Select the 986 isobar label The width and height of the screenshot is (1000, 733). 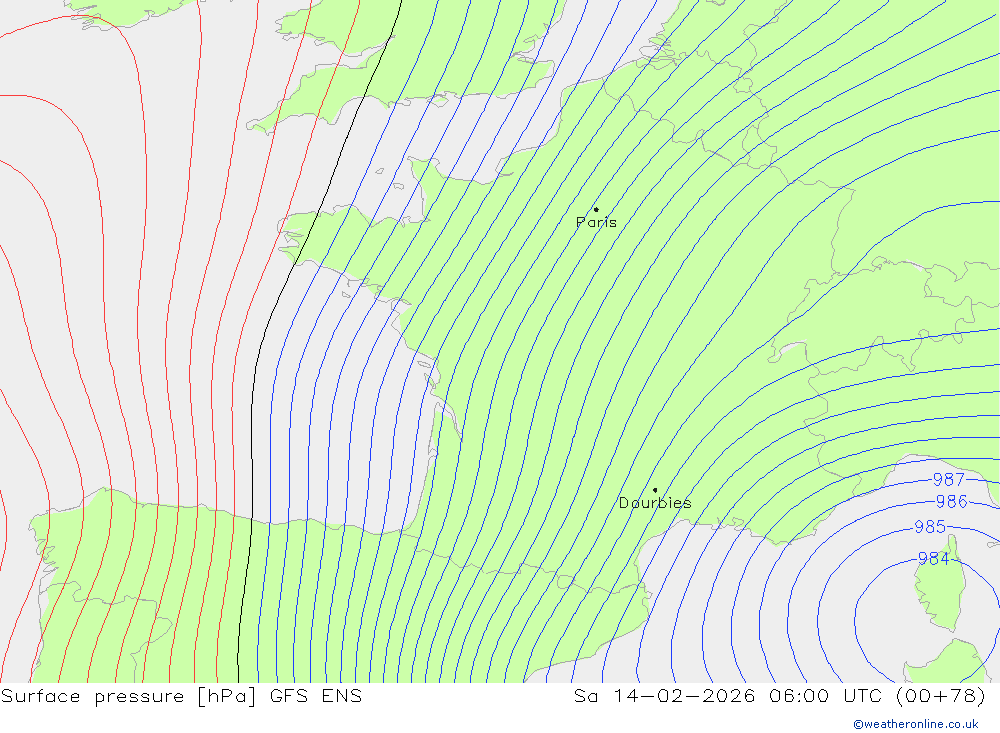(x=952, y=501)
